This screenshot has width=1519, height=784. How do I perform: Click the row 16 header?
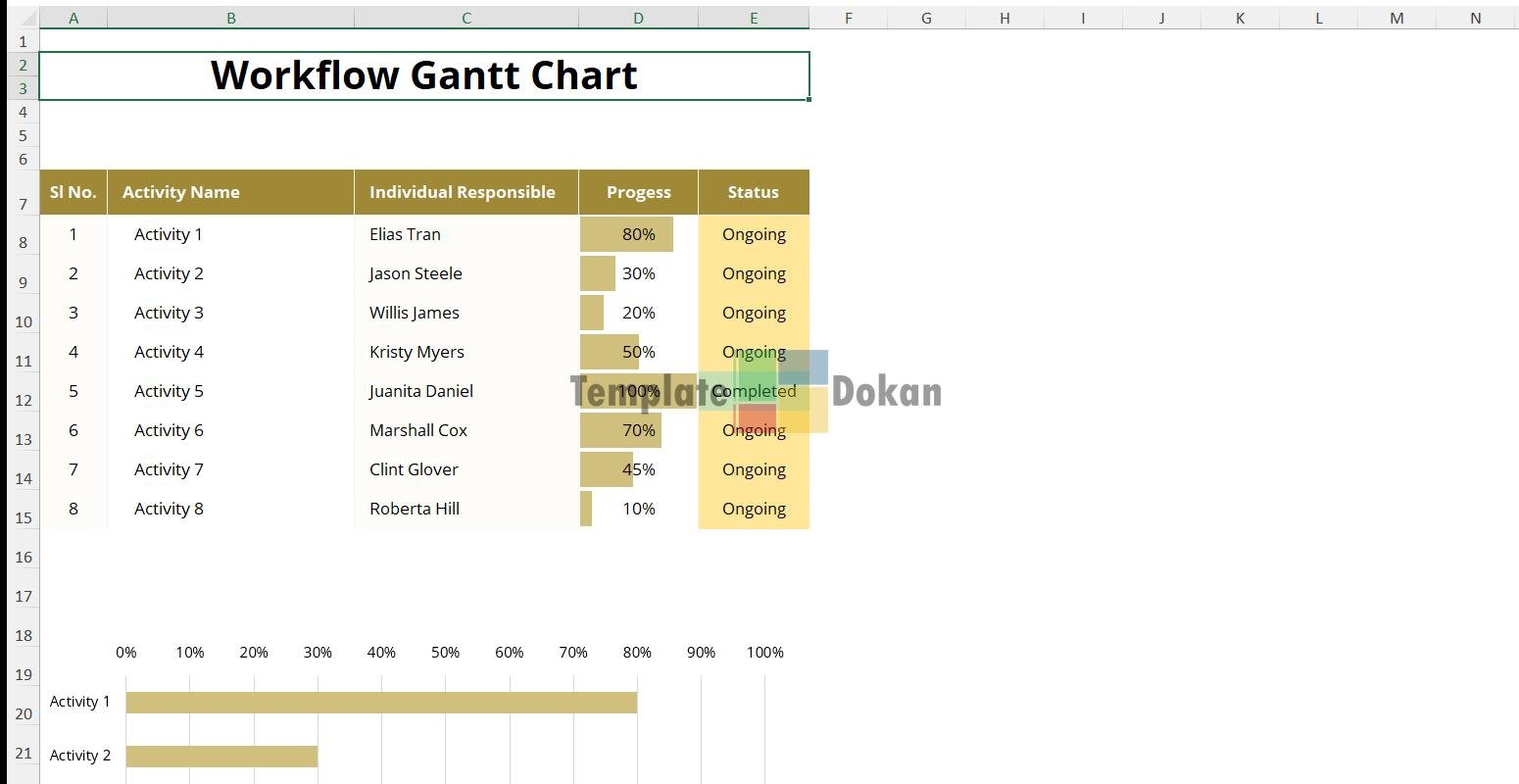pos(23,557)
